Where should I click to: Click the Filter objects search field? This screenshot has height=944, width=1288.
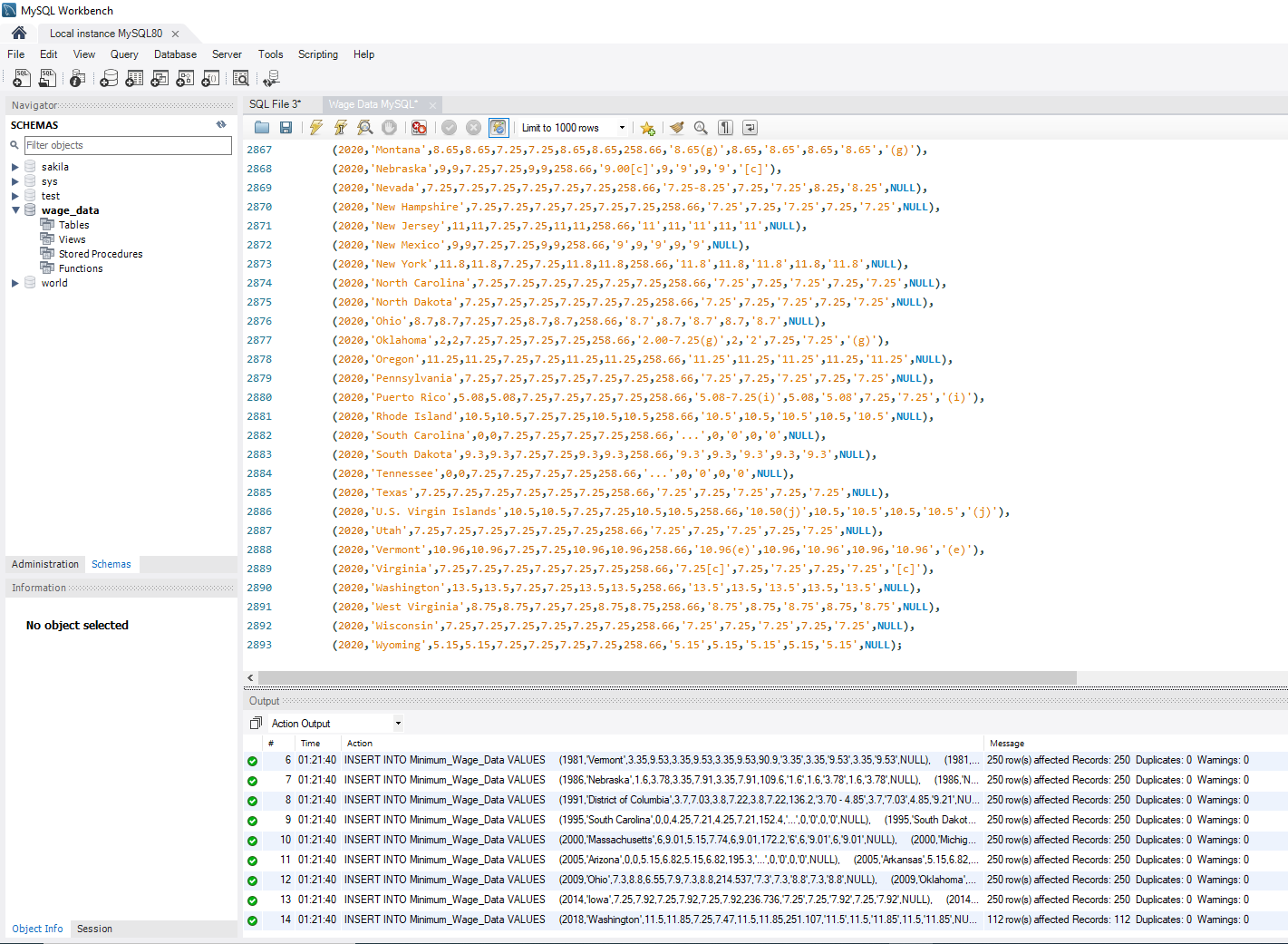click(127, 145)
